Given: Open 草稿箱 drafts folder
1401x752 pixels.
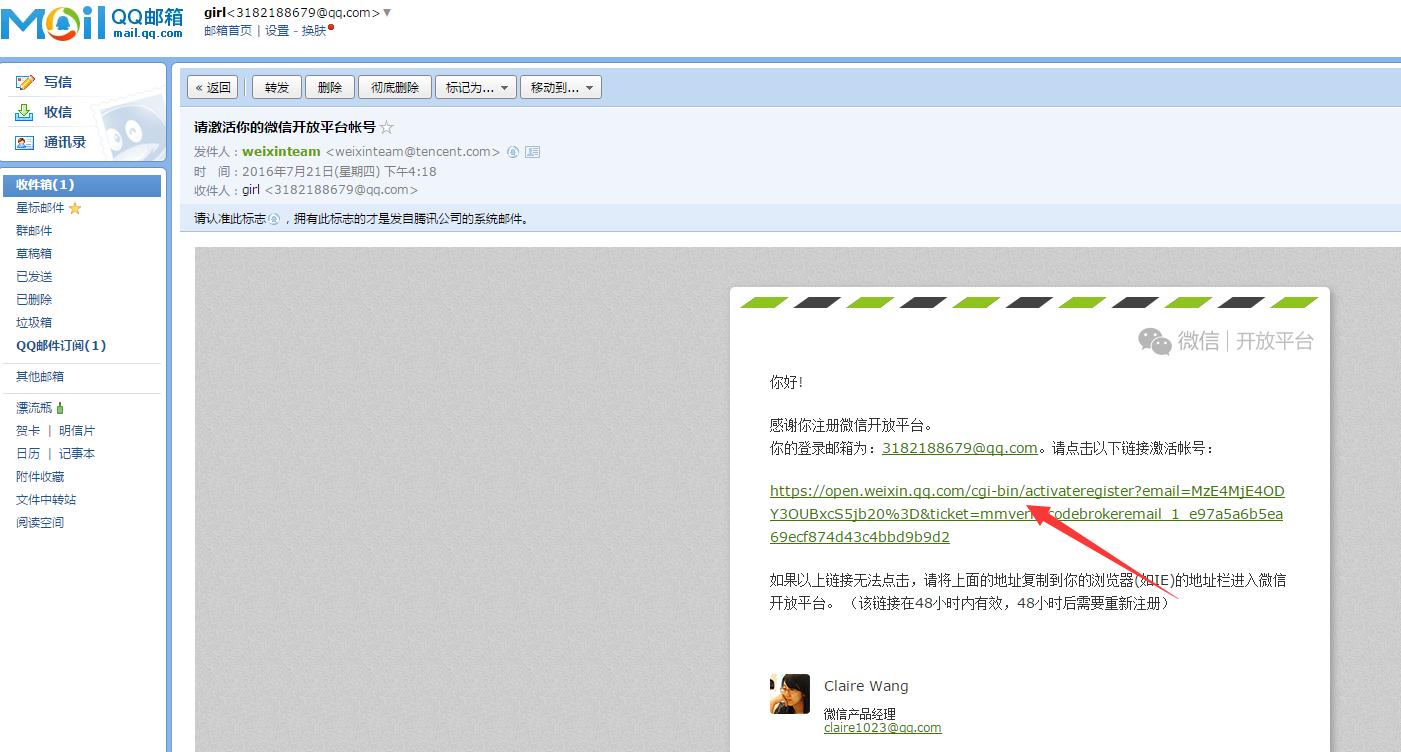Looking at the screenshot, I should (34, 254).
